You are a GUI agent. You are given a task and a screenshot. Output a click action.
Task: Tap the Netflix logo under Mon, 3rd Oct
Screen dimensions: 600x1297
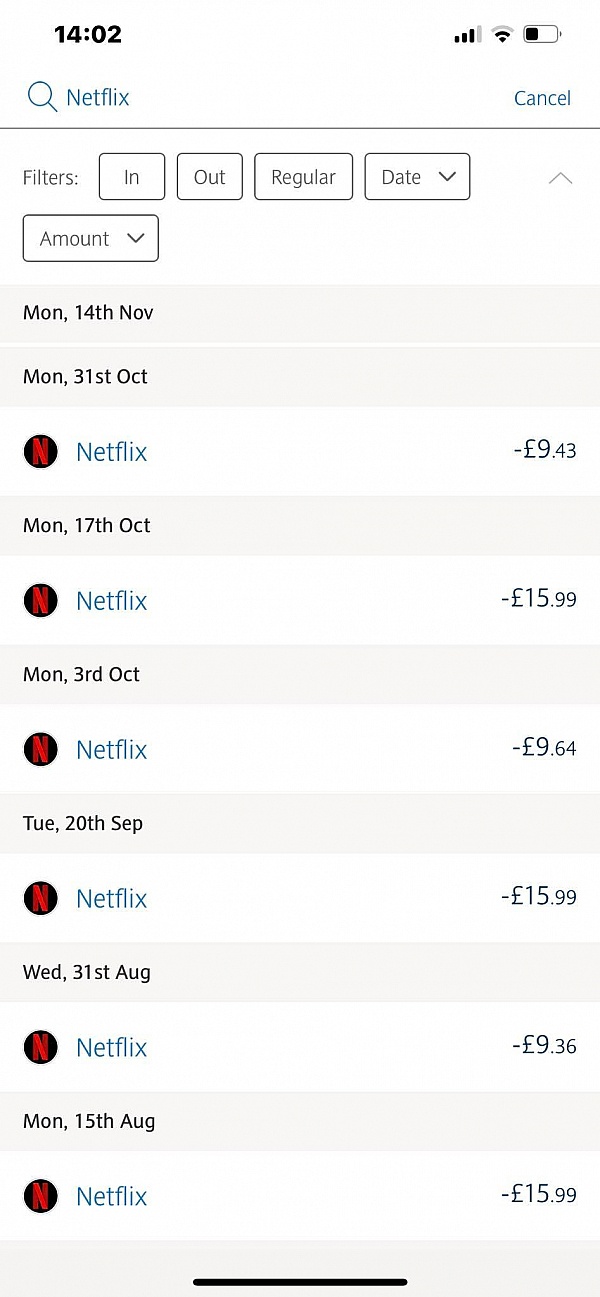coord(41,749)
